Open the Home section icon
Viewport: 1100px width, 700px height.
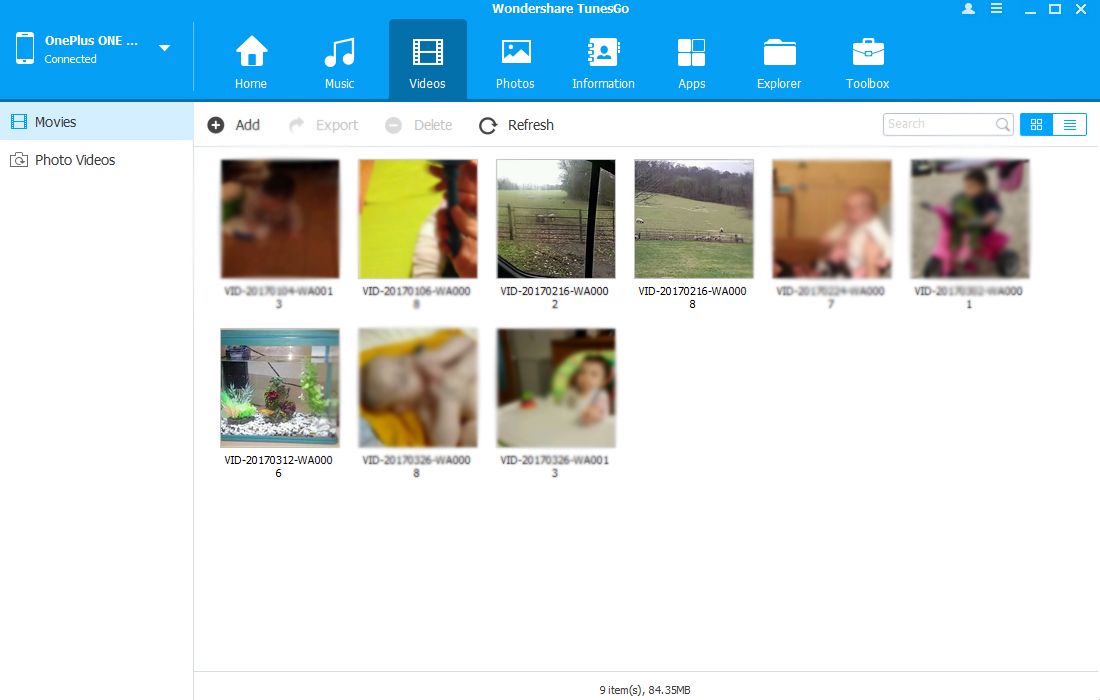click(251, 53)
